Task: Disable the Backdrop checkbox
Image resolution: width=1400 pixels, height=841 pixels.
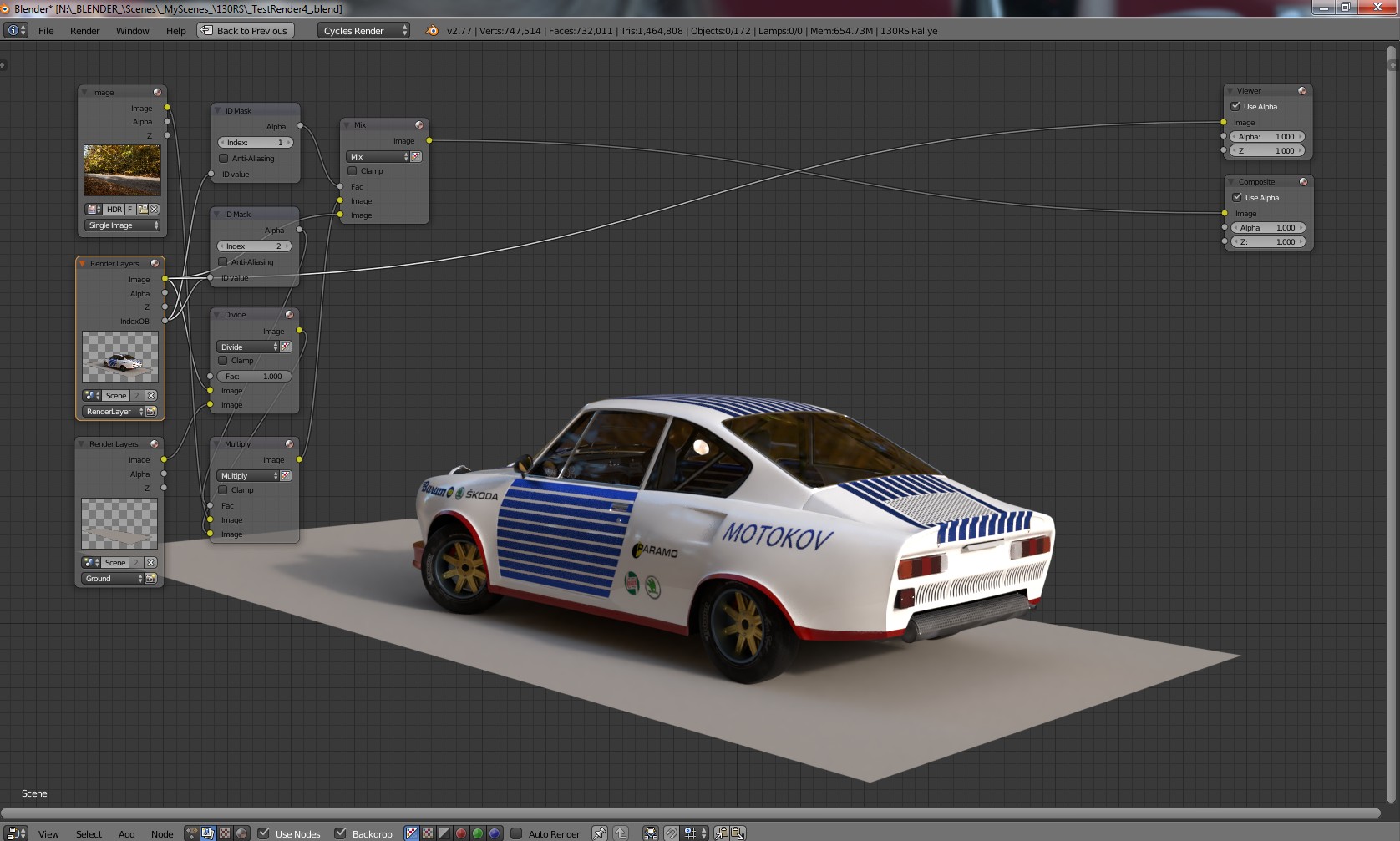Action: pos(340,833)
